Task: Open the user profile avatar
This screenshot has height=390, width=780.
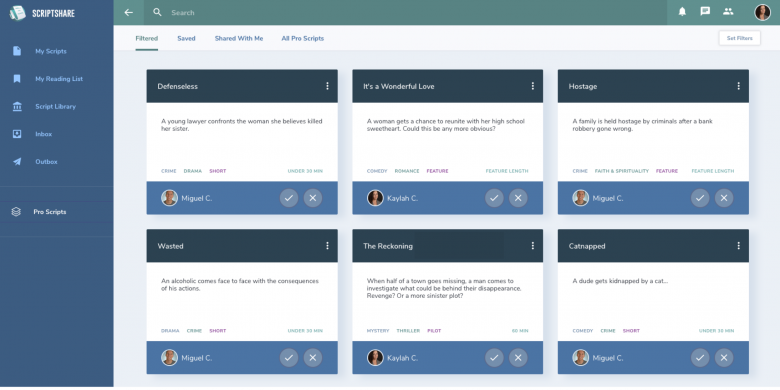Action: [x=762, y=12]
